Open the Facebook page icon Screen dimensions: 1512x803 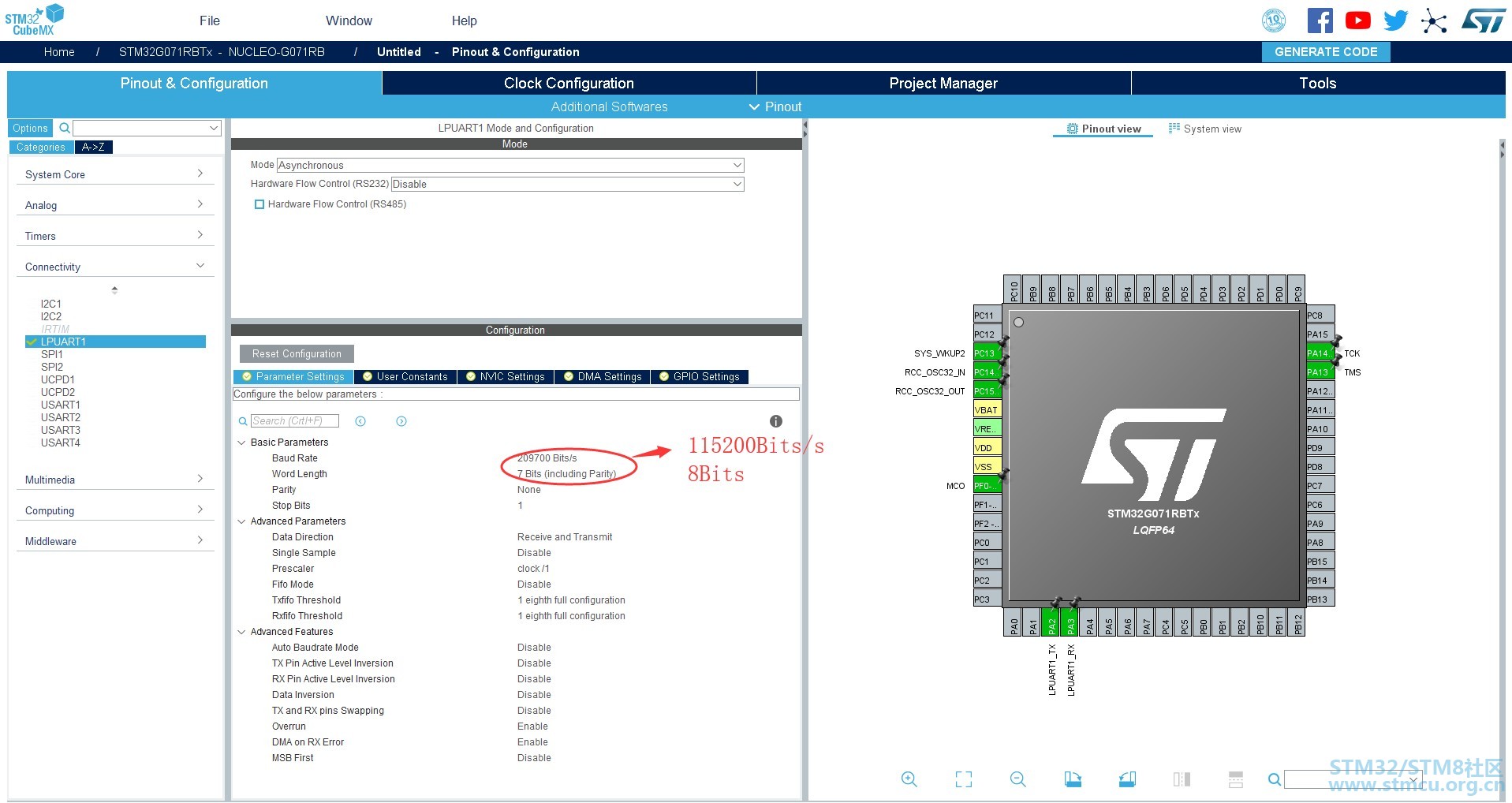click(x=1320, y=21)
